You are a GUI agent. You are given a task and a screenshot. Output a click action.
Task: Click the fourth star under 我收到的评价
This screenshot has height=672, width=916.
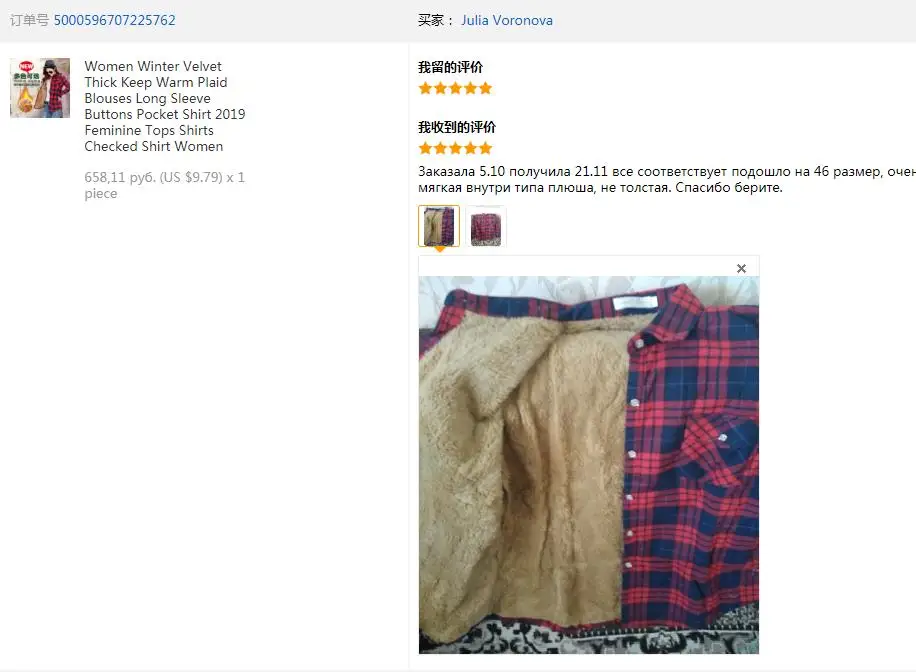(x=470, y=148)
